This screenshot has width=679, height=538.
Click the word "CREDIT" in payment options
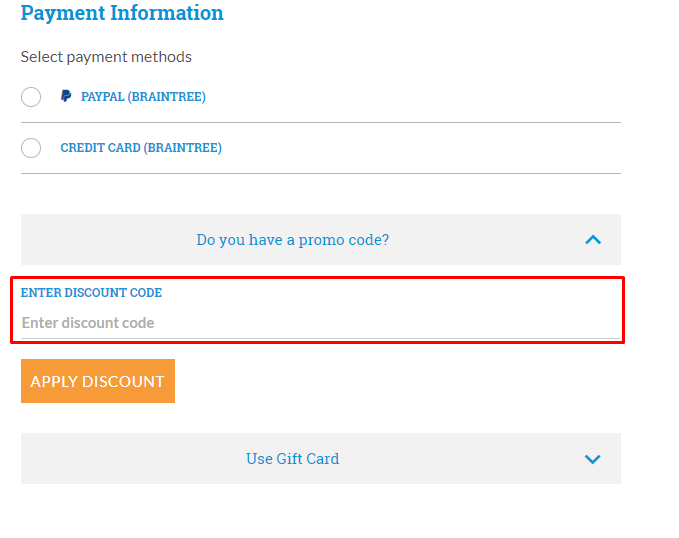click(82, 148)
